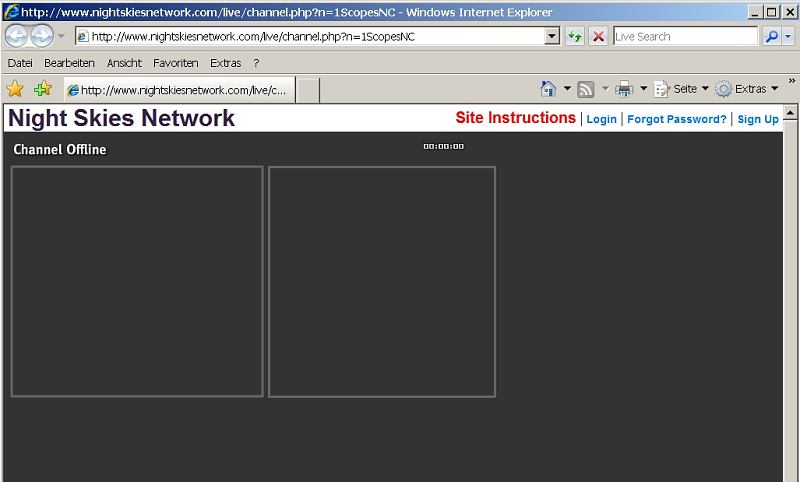This screenshot has width=800, height=482.
Task: Open the Ansicht menu
Action: tap(124, 63)
